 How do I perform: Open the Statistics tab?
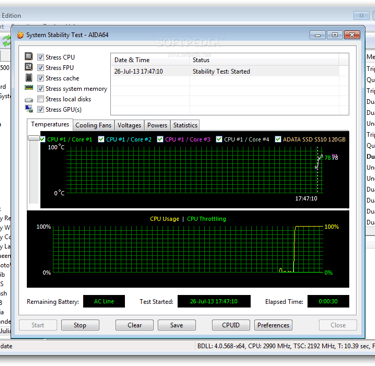point(185,125)
